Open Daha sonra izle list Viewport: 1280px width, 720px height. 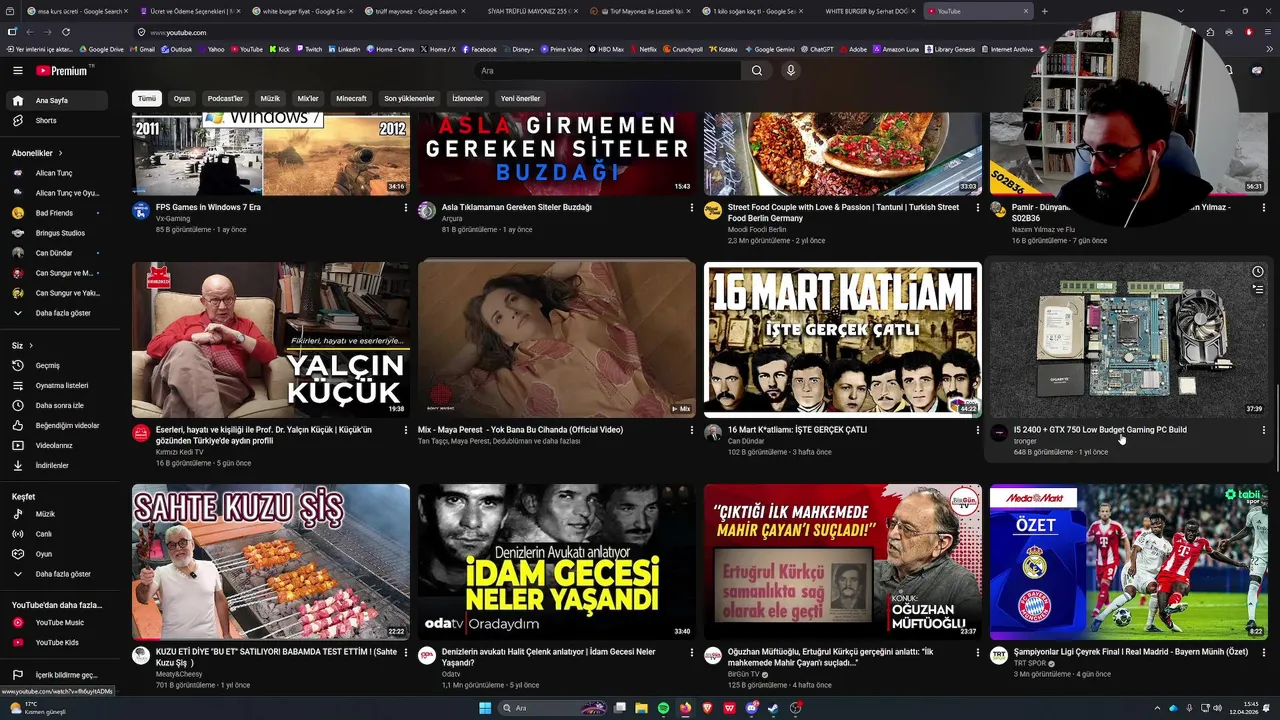[56, 406]
